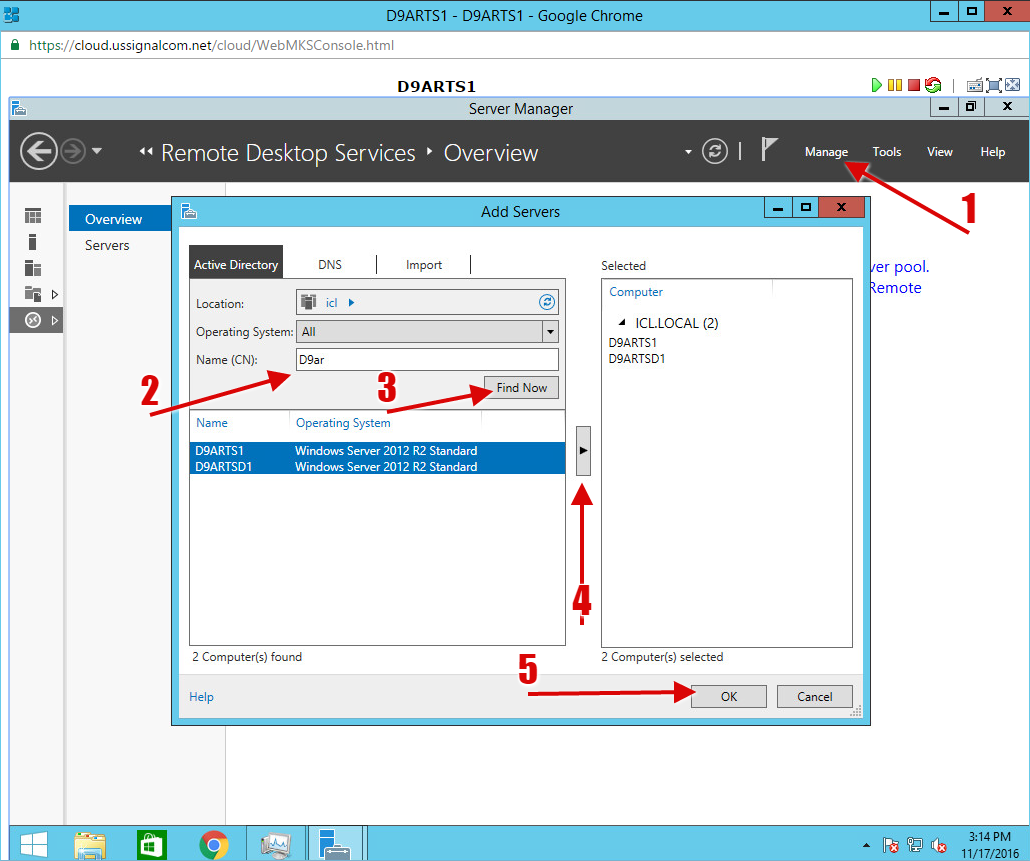Click the red power-off stop icon
1030x861 pixels.
914,85
